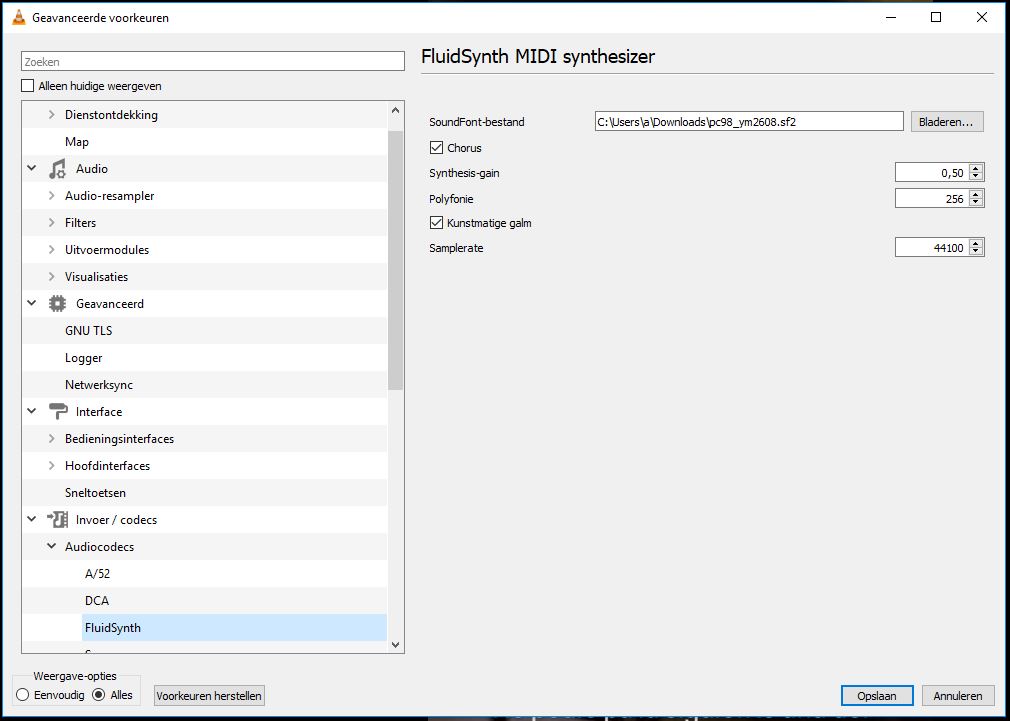Click the Samplerate value field

coord(932,247)
